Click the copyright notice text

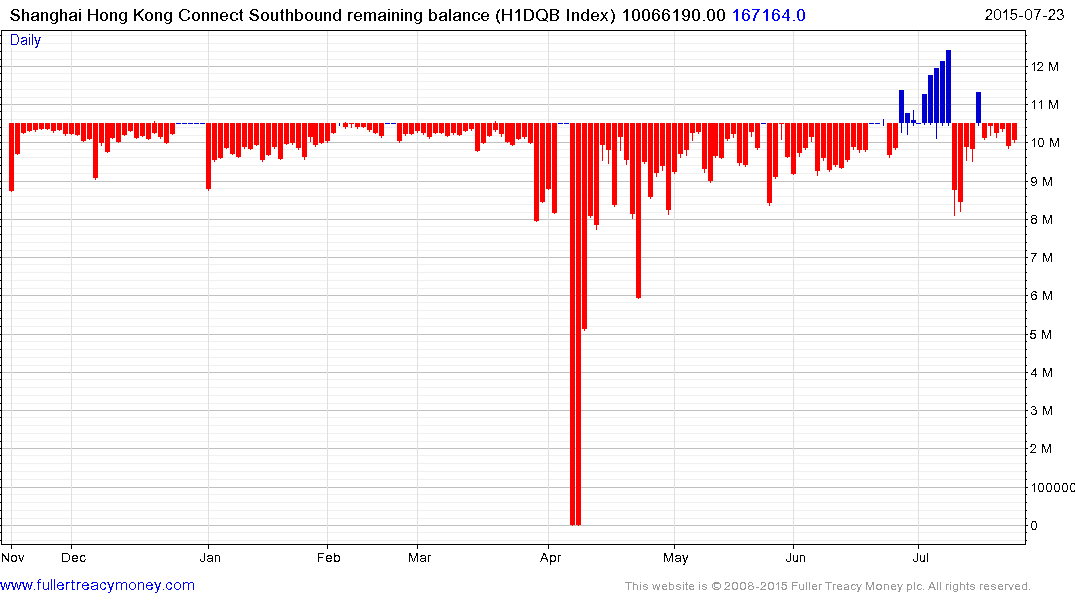click(828, 586)
